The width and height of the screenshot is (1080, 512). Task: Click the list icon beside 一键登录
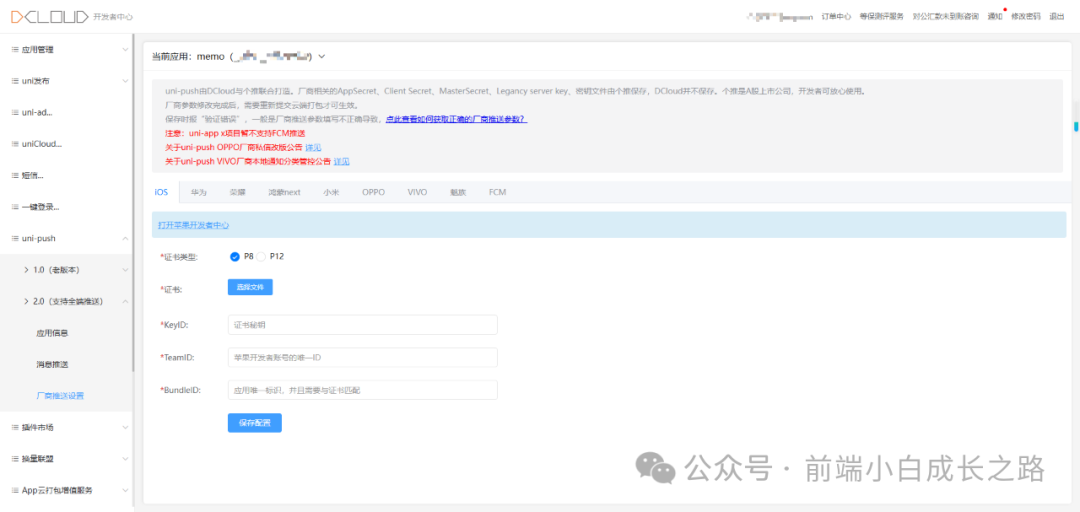[15, 207]
